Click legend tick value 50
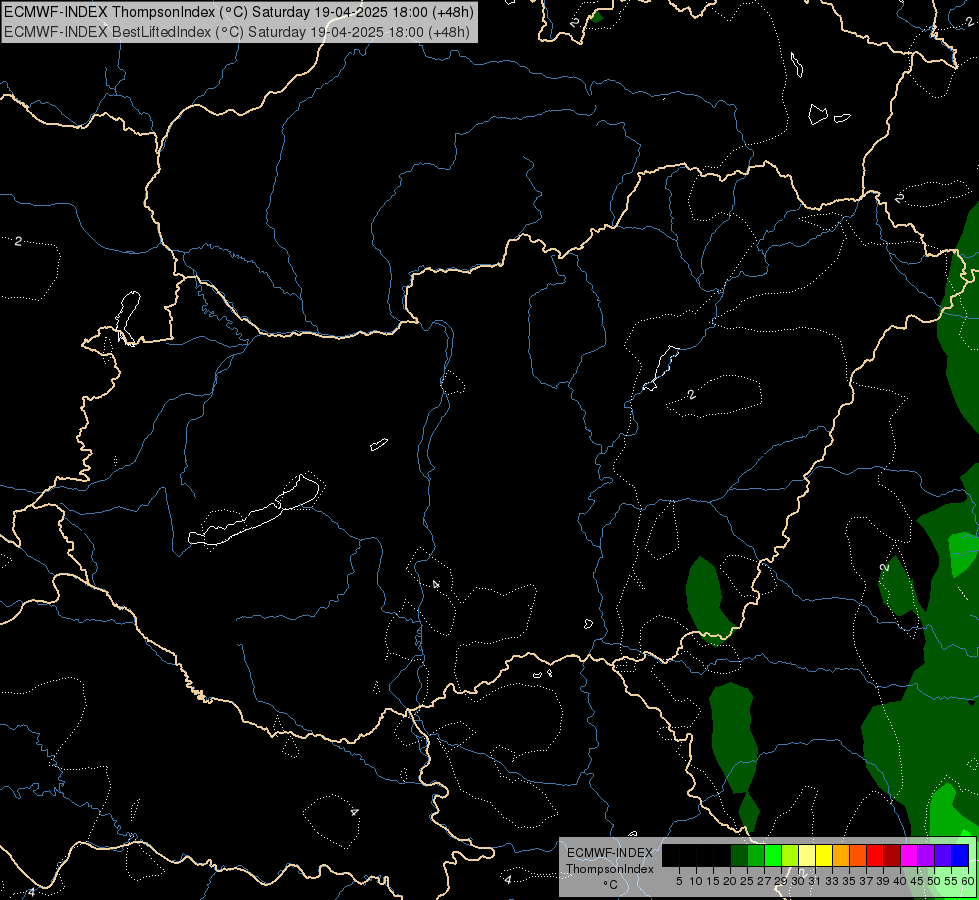This screenshot has width=979, height=900. 935,881
